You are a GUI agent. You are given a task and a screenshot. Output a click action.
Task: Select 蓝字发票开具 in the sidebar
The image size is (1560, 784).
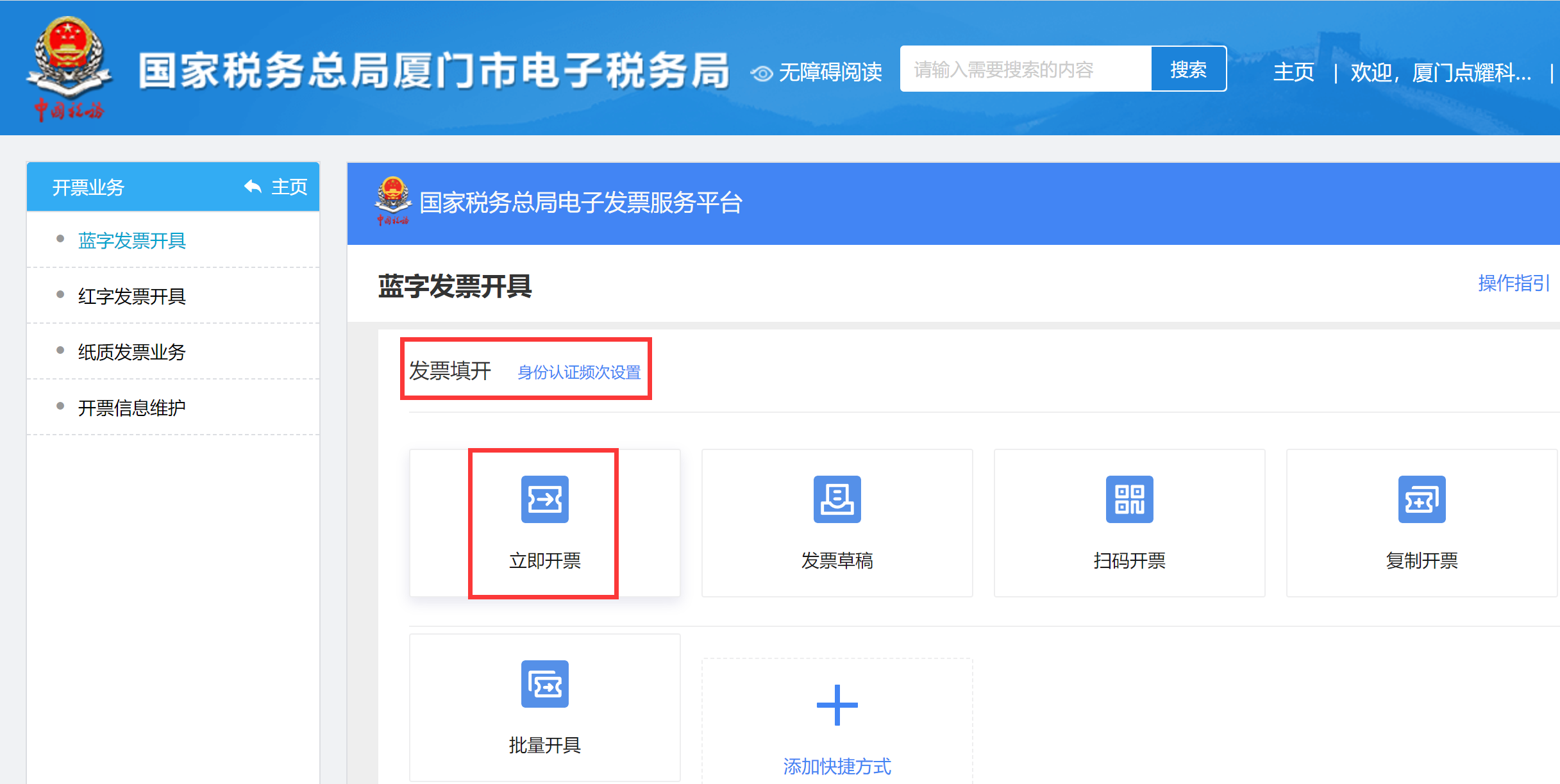click(x=131, y=240)
